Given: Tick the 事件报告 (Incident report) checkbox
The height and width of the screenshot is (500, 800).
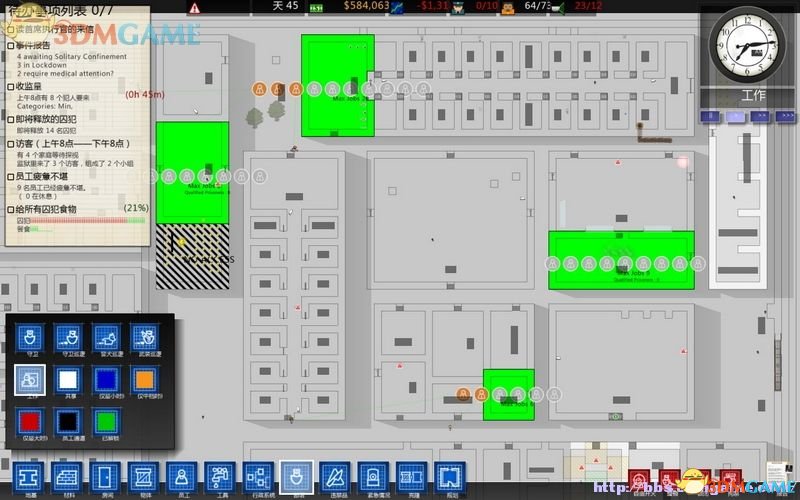Looking at the screenshot, I should [11, 46].
